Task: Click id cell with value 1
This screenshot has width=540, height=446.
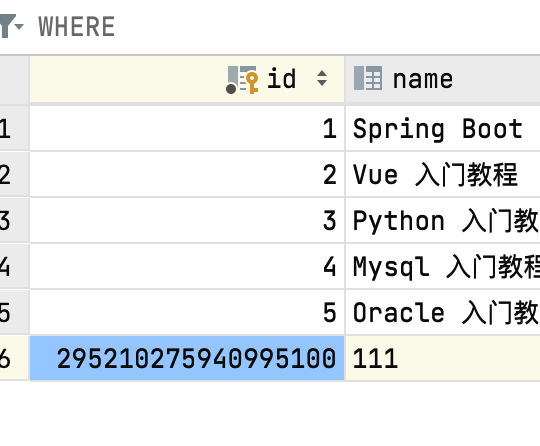Action: click(x=187, y=128)
